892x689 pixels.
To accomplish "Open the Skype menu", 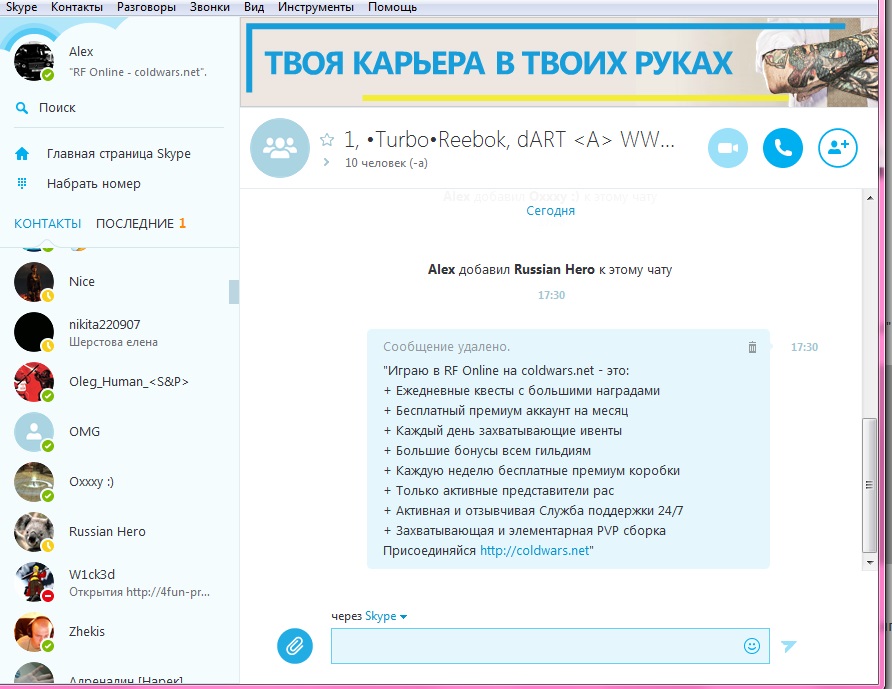I will point(22,7).
